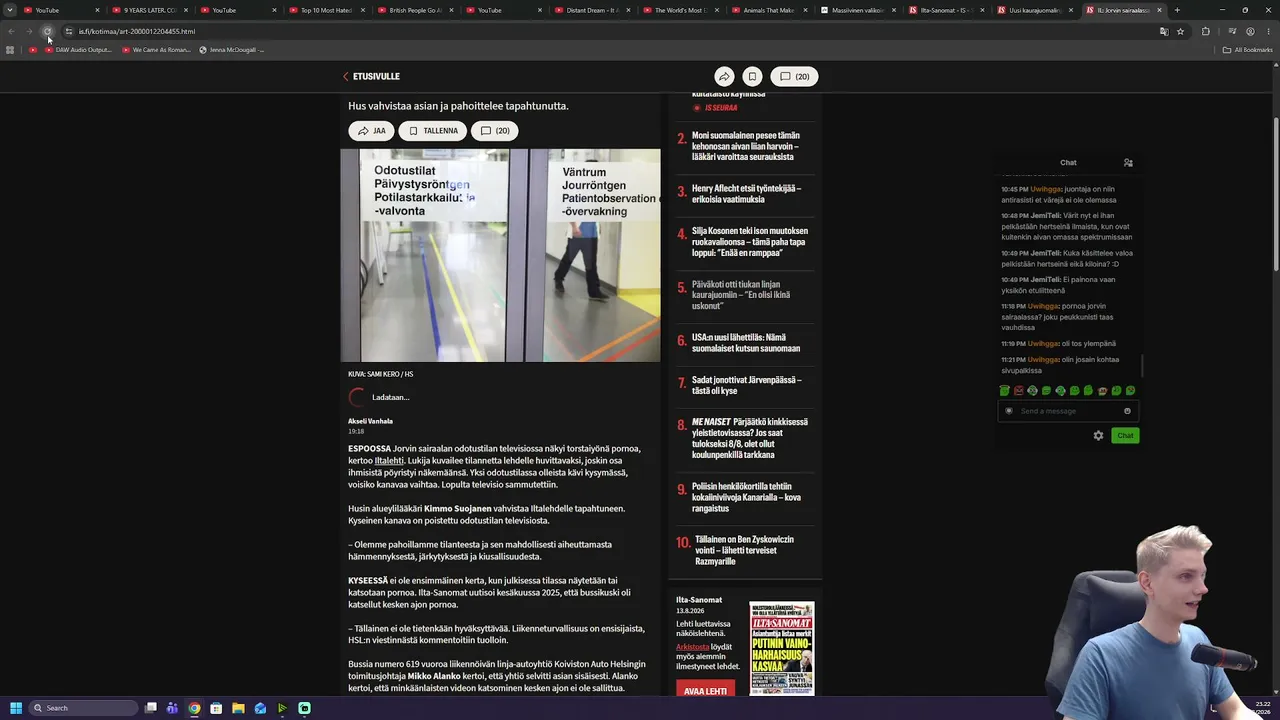
Task: Open the (20) comments button below headline
Action: click(495, 131)
